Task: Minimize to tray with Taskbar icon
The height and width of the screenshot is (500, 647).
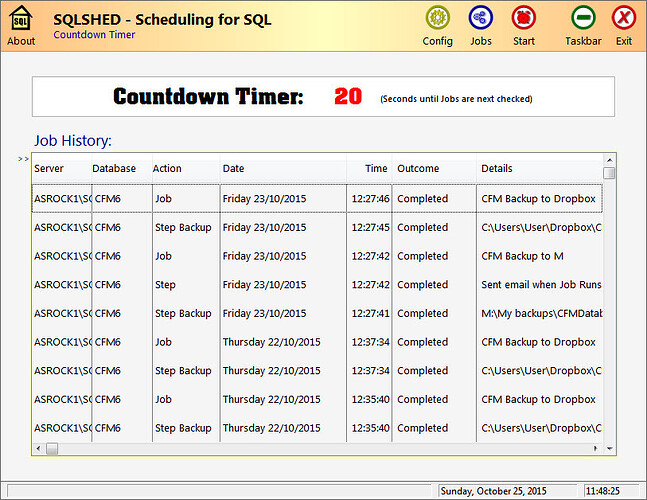Action: 583,18
